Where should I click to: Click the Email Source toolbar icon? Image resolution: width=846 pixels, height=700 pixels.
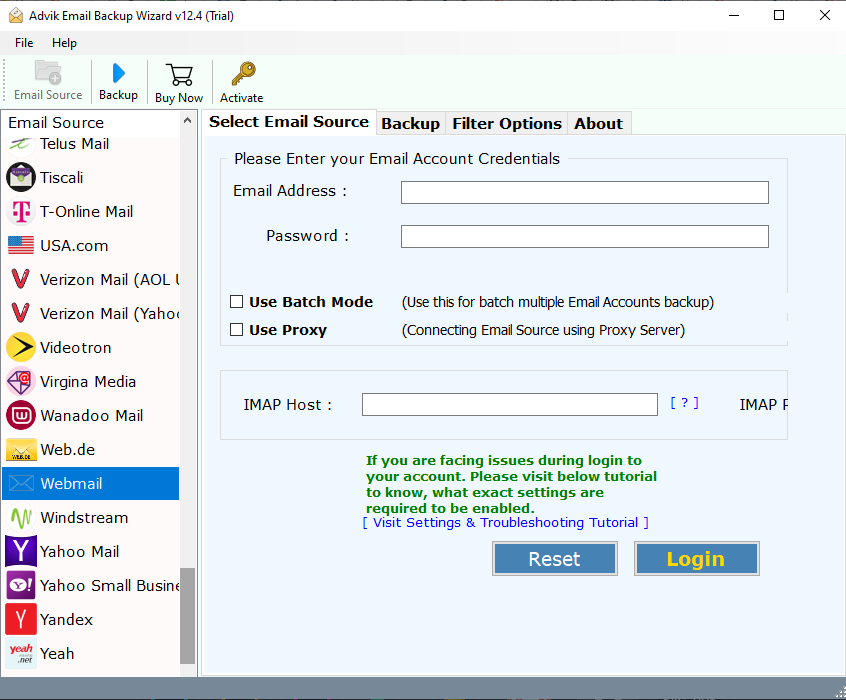click(48, 72)
